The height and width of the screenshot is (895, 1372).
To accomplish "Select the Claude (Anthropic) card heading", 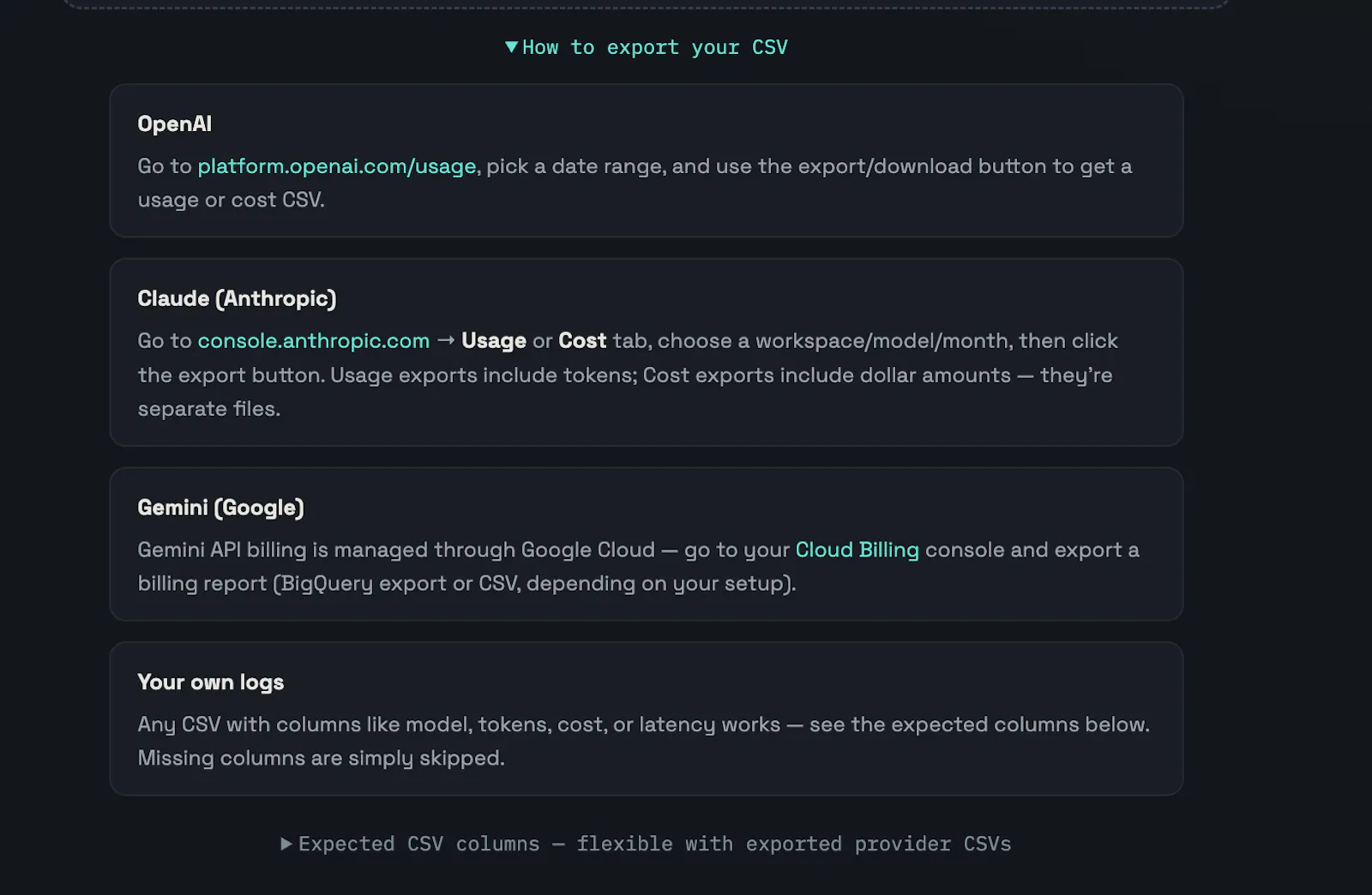I will [x=238, y=298].
